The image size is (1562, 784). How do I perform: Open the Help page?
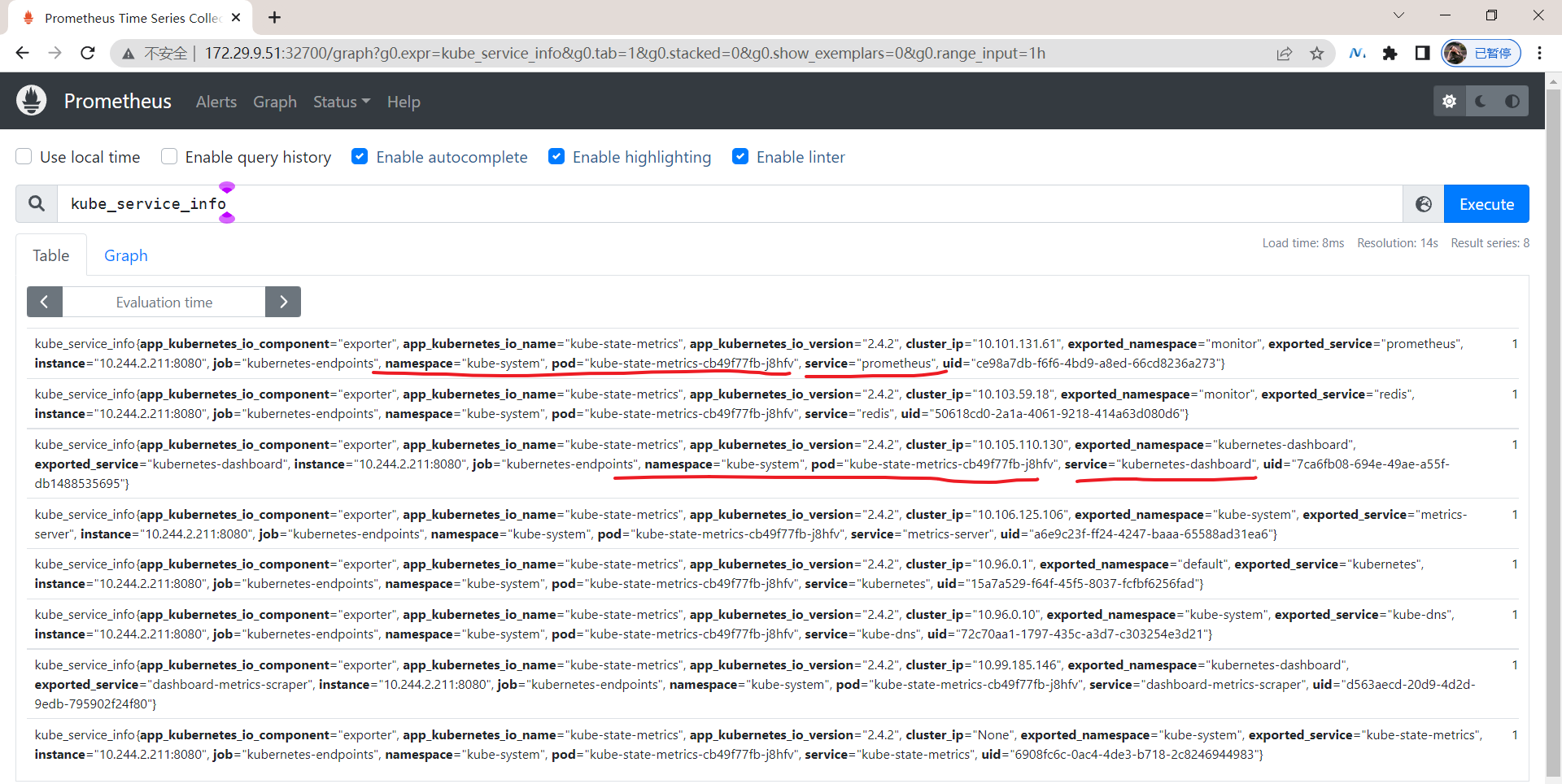[404, 102]
